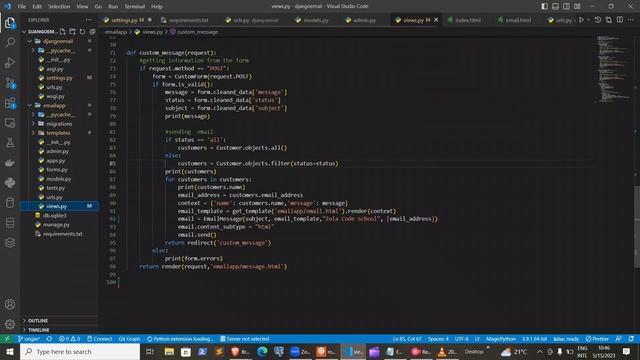
Task: Open the Python extension view
Action: (10, 182)
